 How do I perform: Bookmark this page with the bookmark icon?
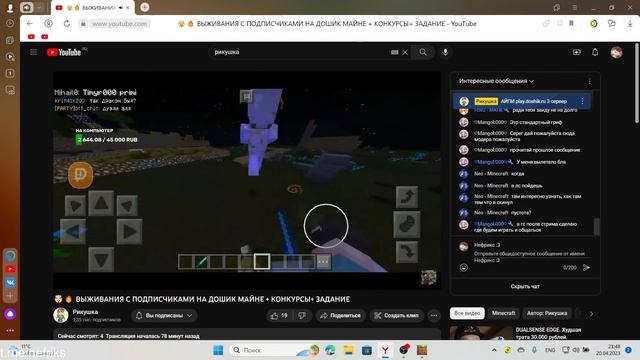coord(571,24)
